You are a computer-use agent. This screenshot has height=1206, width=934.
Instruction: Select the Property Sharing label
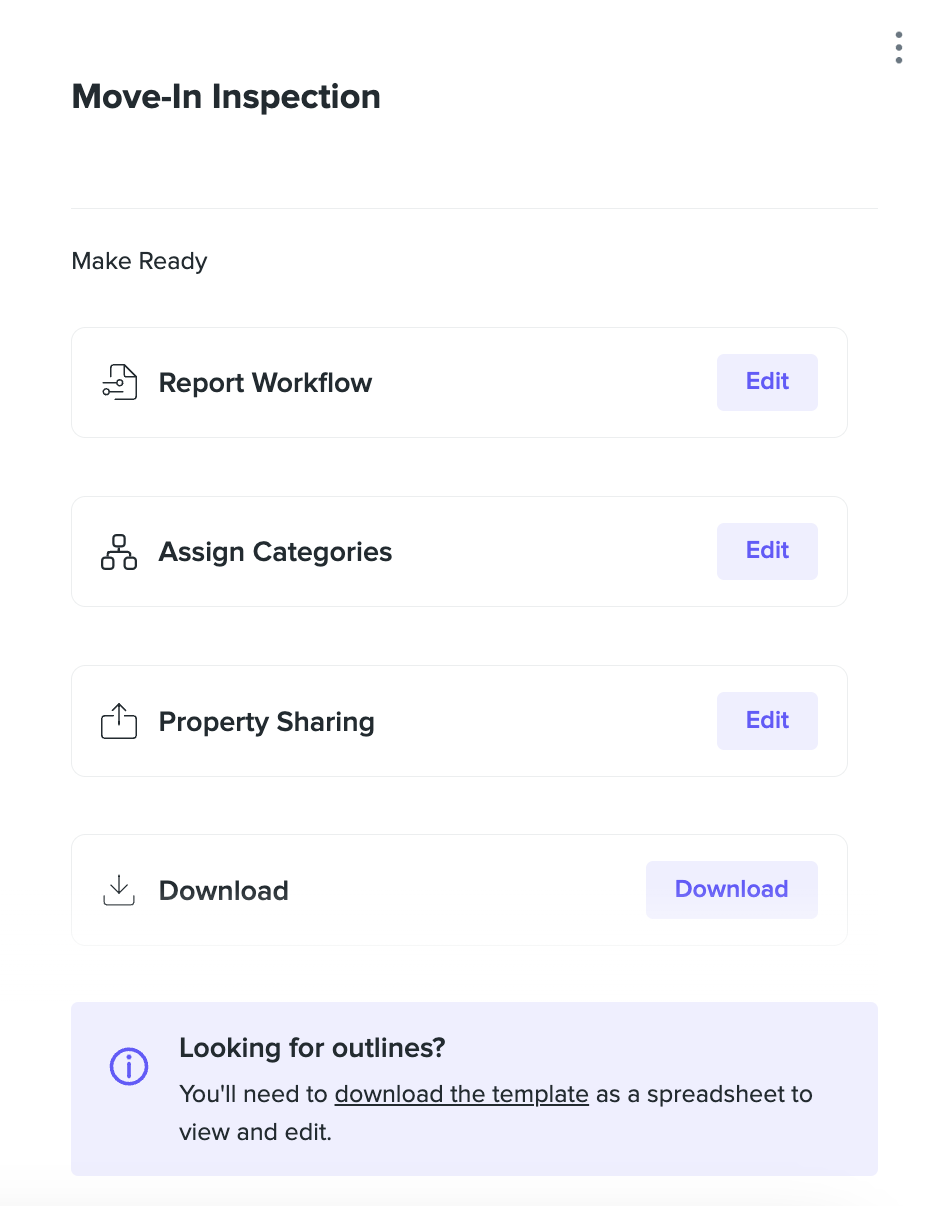tap(266, 722)
